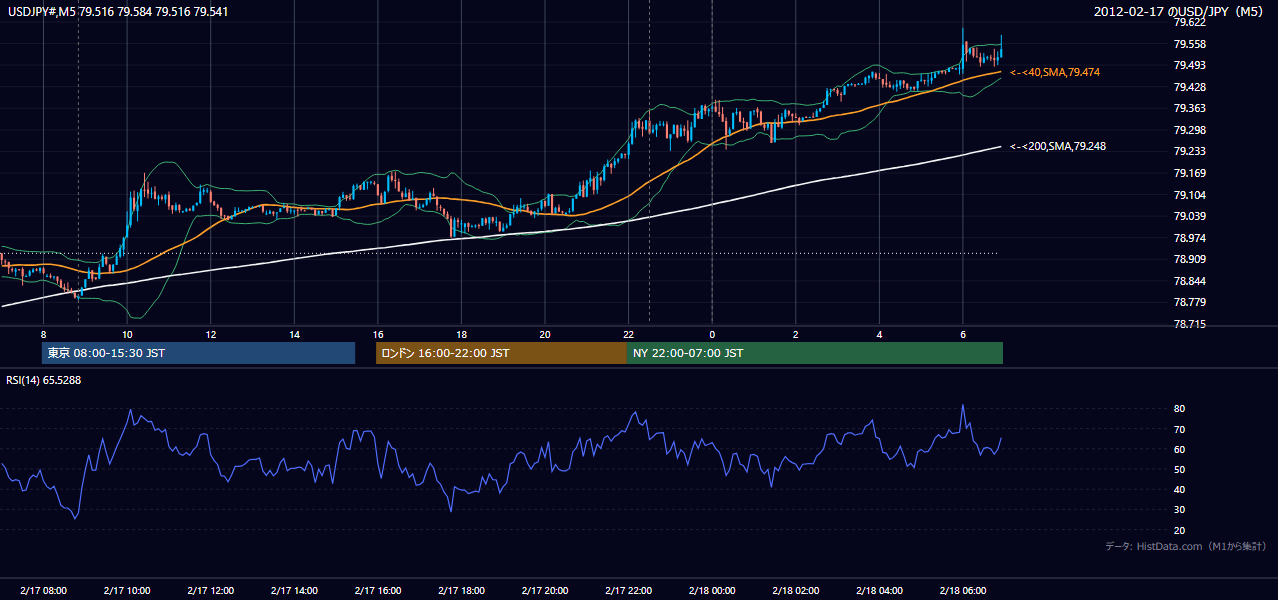
Task: Click the 2/17 10:00 time label
Action: click(x=127, y=591)
